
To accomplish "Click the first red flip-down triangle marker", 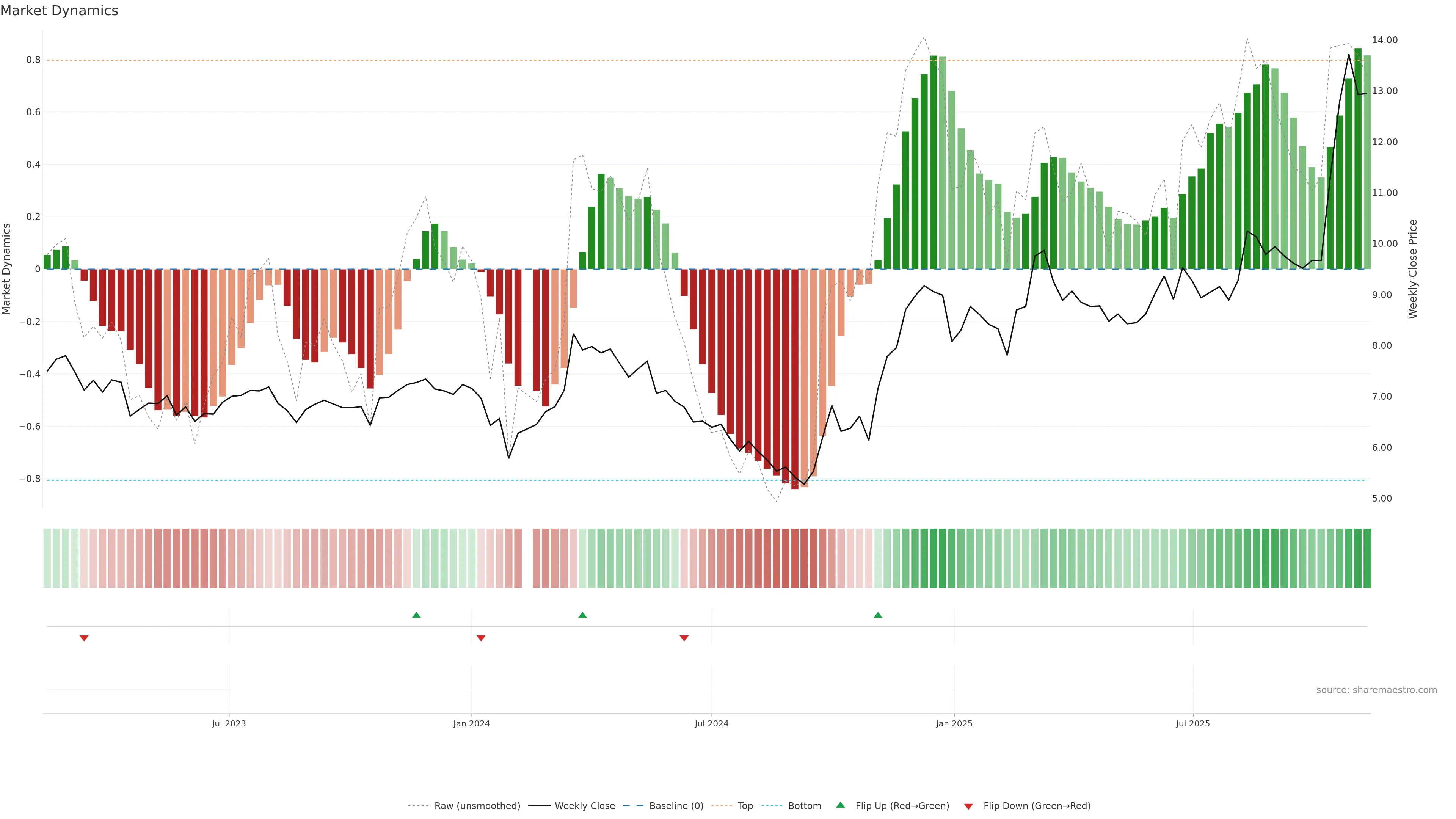I will 84,638.
